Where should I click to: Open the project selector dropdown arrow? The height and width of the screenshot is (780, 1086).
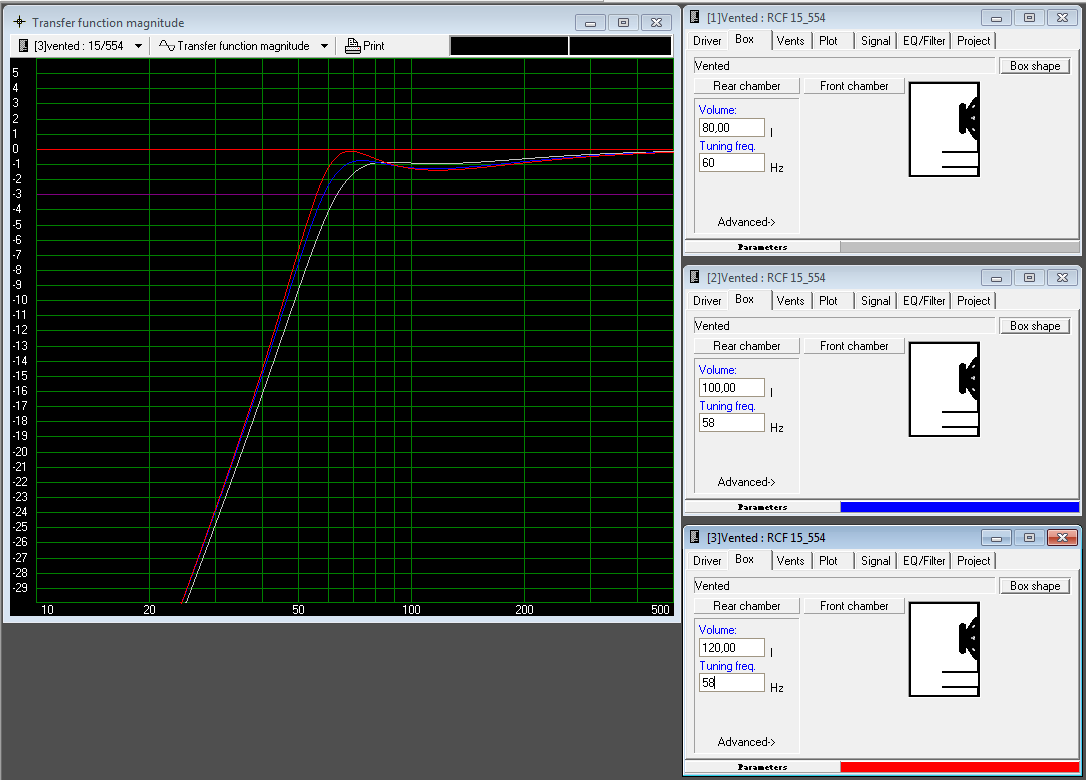coord(139,46)
